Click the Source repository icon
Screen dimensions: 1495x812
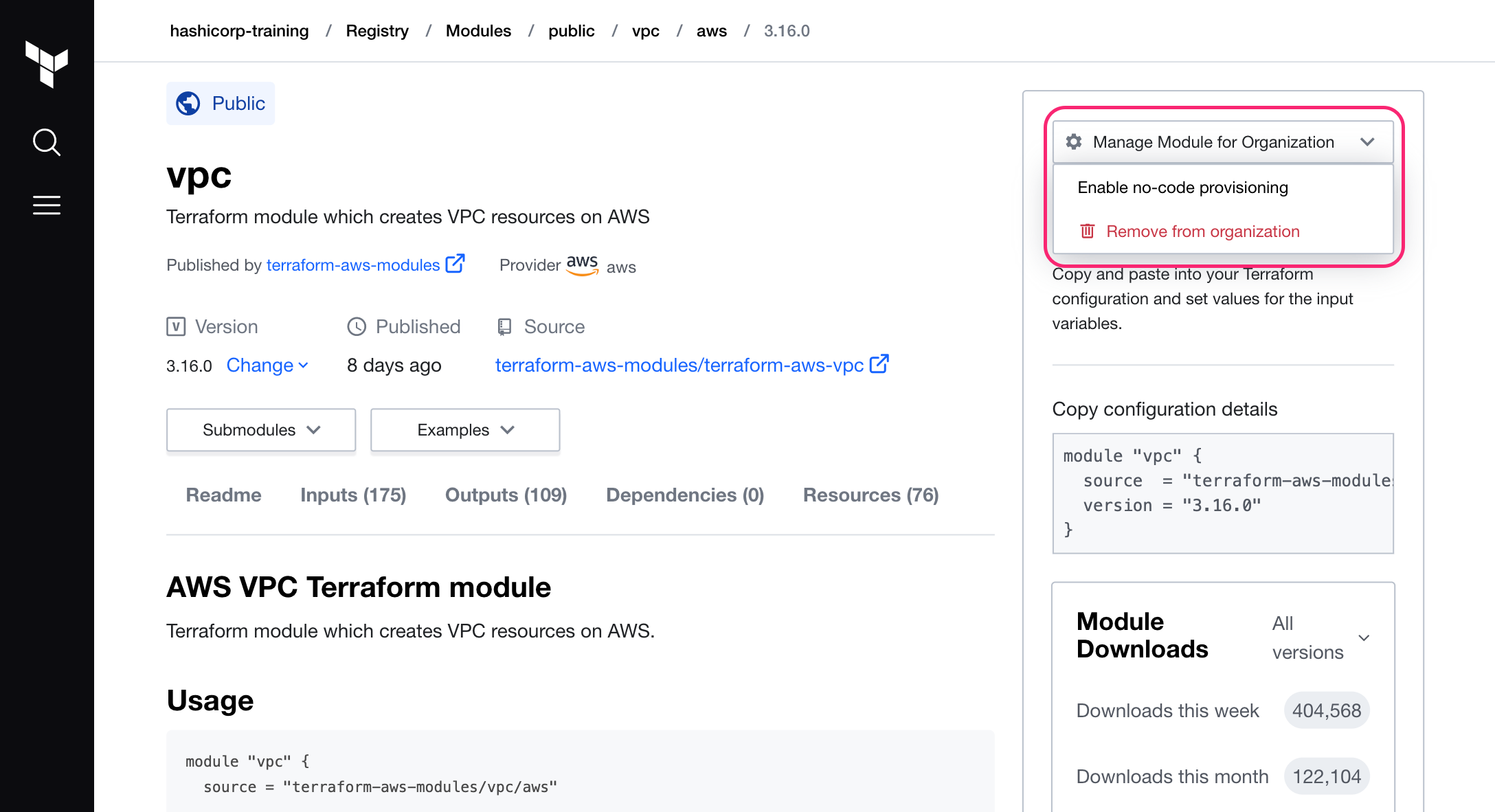coord(504,326)
